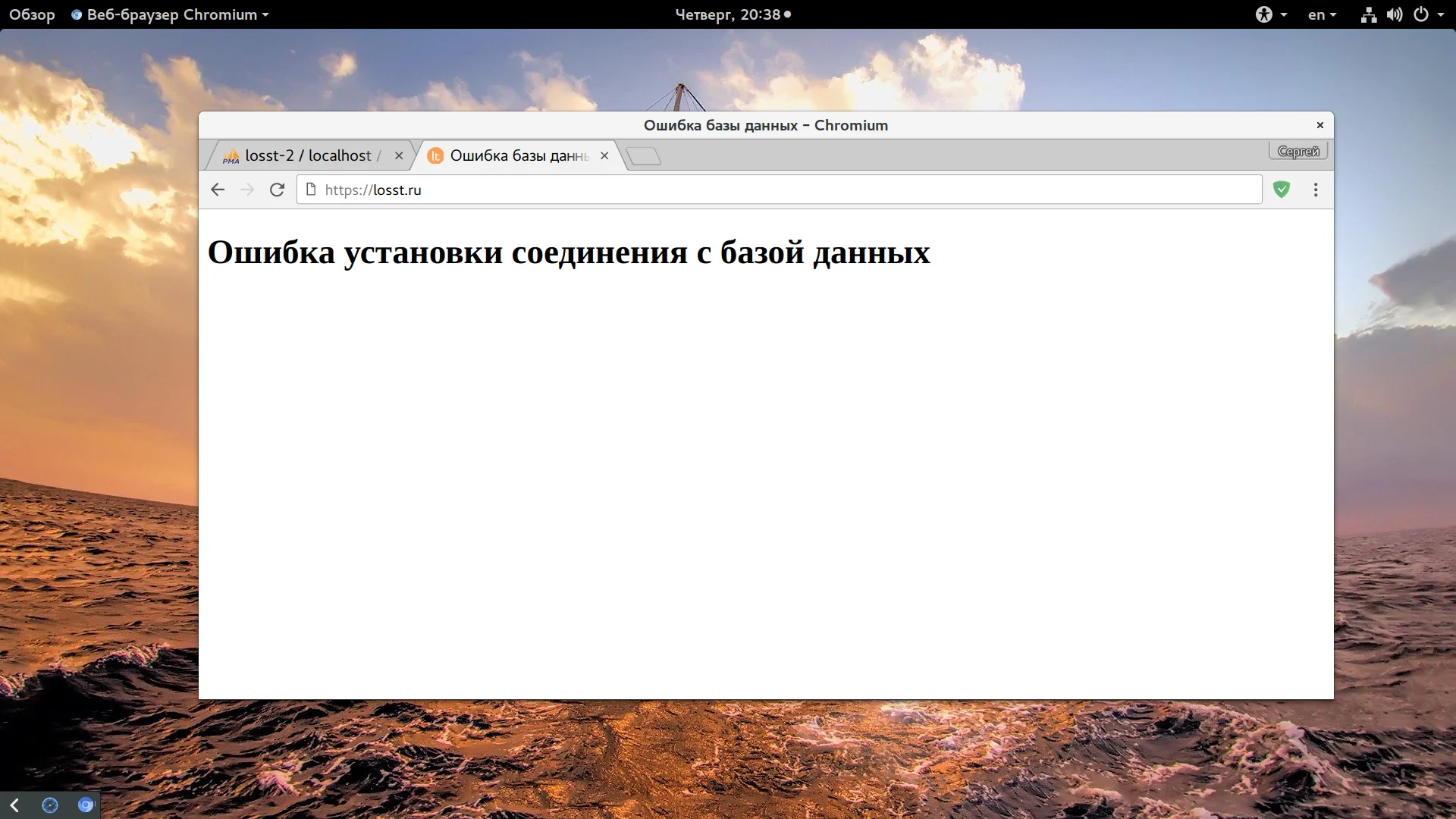Image resolution: width=1456 pixels, height=819 pixels.
Task: Click page info icon in address bar
Action: [x=311, y=190]
